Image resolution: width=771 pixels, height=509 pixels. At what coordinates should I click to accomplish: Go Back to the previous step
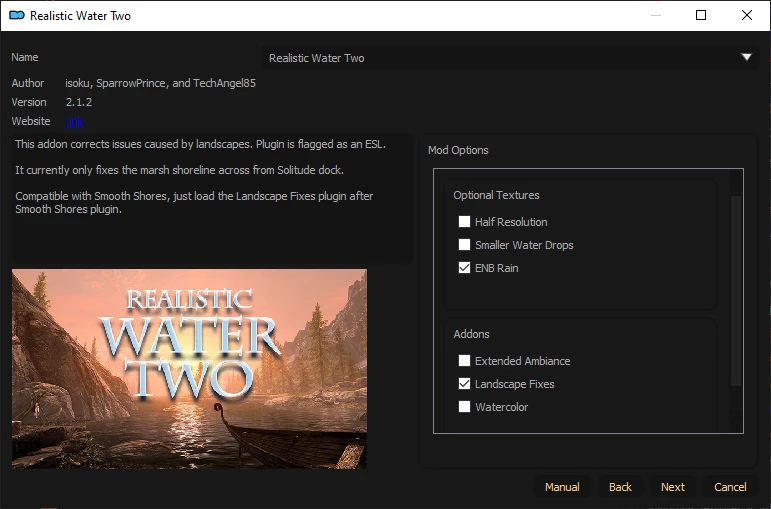620,487
